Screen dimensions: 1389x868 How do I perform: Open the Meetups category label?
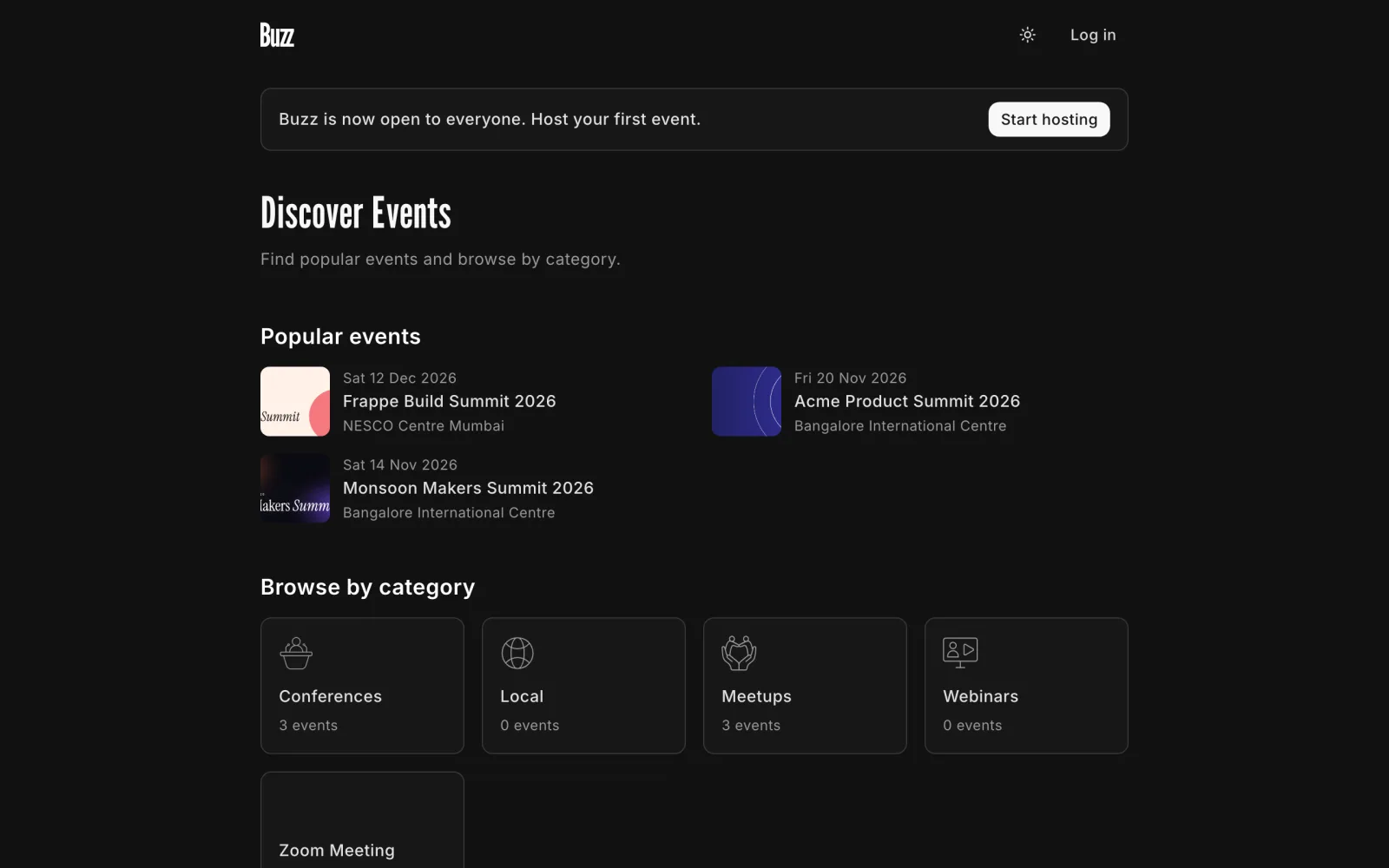coord(756,696)
